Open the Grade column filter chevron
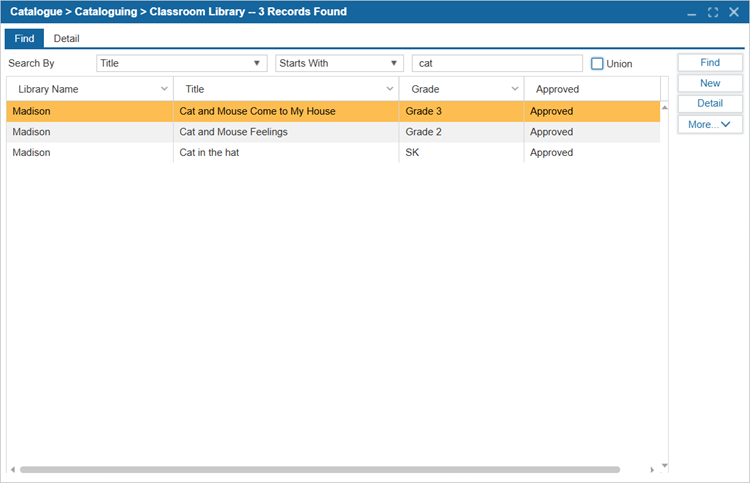Screen dimensions: 750x483 click(515, 89)
